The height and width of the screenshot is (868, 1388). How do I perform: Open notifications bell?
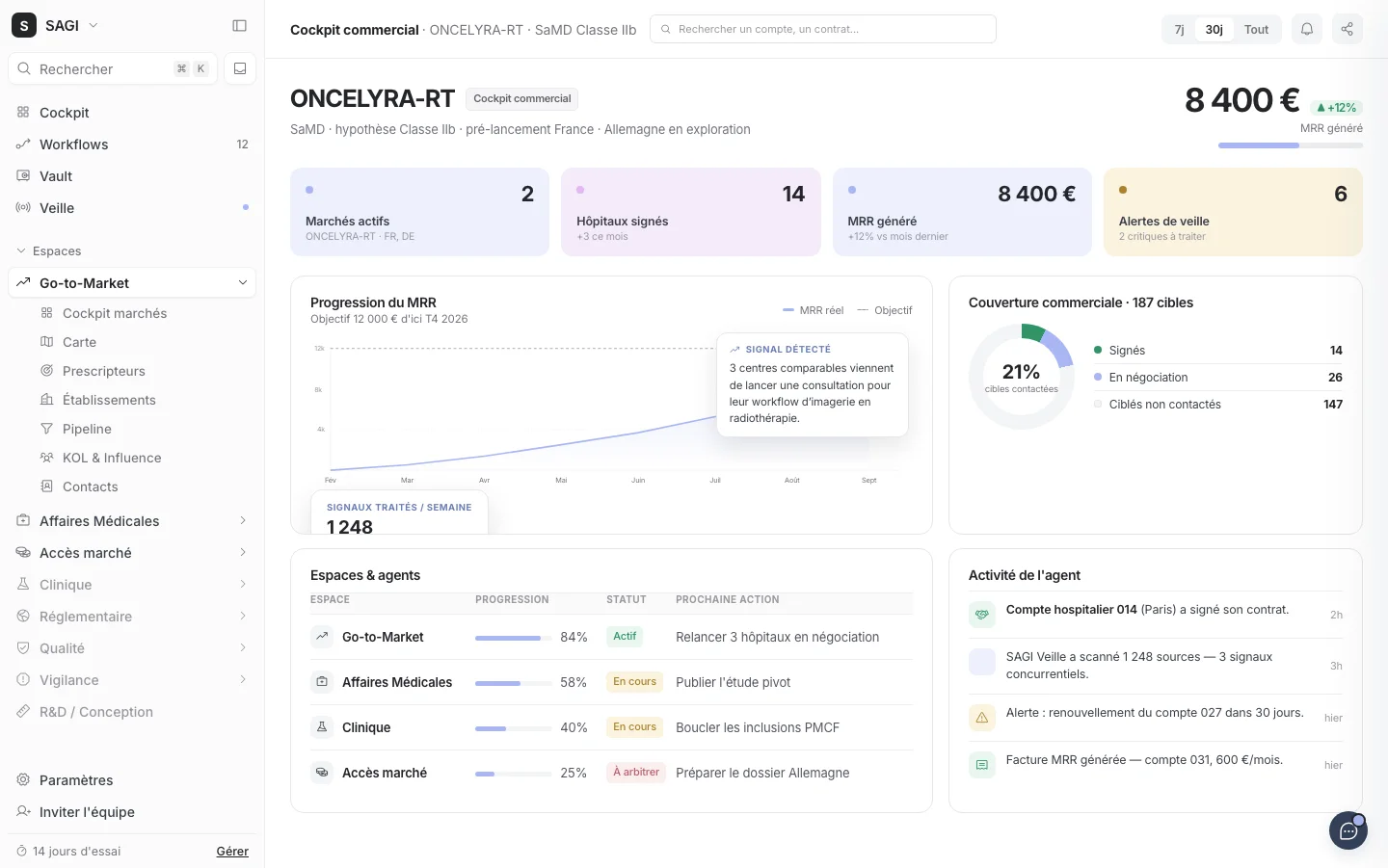(1307, 29)
